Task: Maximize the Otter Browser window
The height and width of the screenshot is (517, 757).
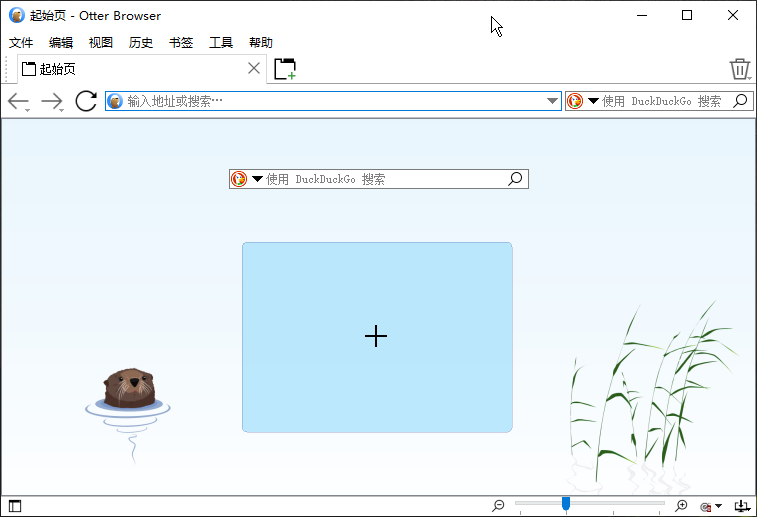Action: (x=687, y=15)
